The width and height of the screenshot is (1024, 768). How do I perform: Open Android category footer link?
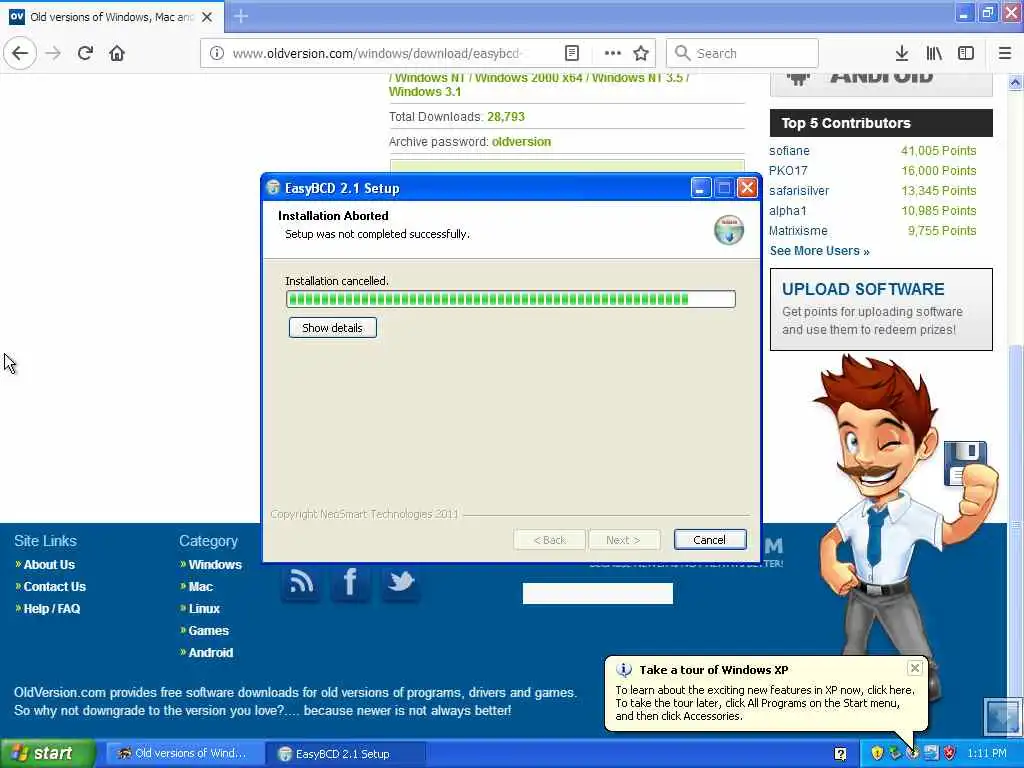[210, 652]
